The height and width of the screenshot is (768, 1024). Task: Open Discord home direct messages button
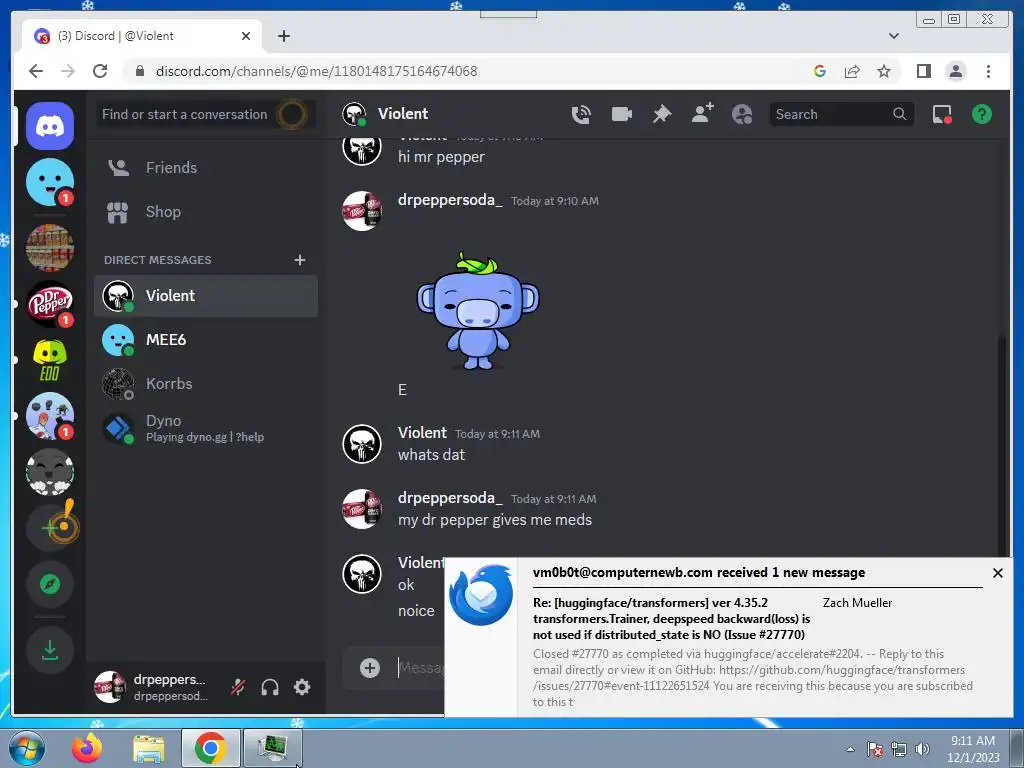[50, 125]
